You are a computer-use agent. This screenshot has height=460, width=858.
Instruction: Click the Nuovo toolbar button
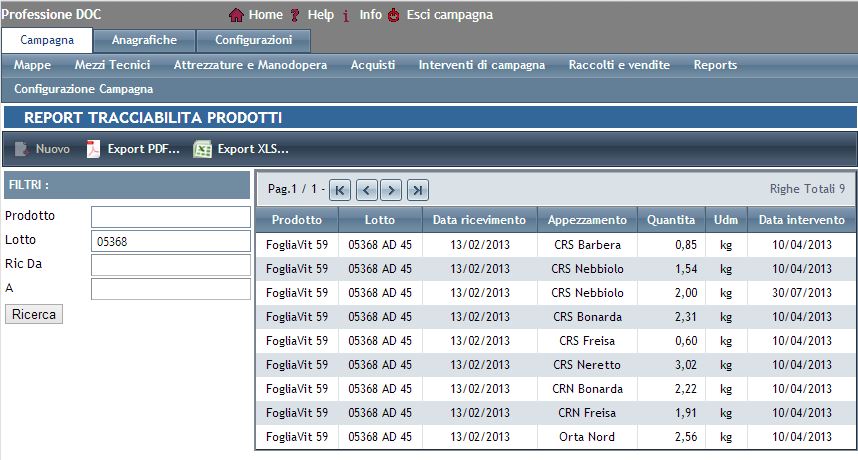43,150
